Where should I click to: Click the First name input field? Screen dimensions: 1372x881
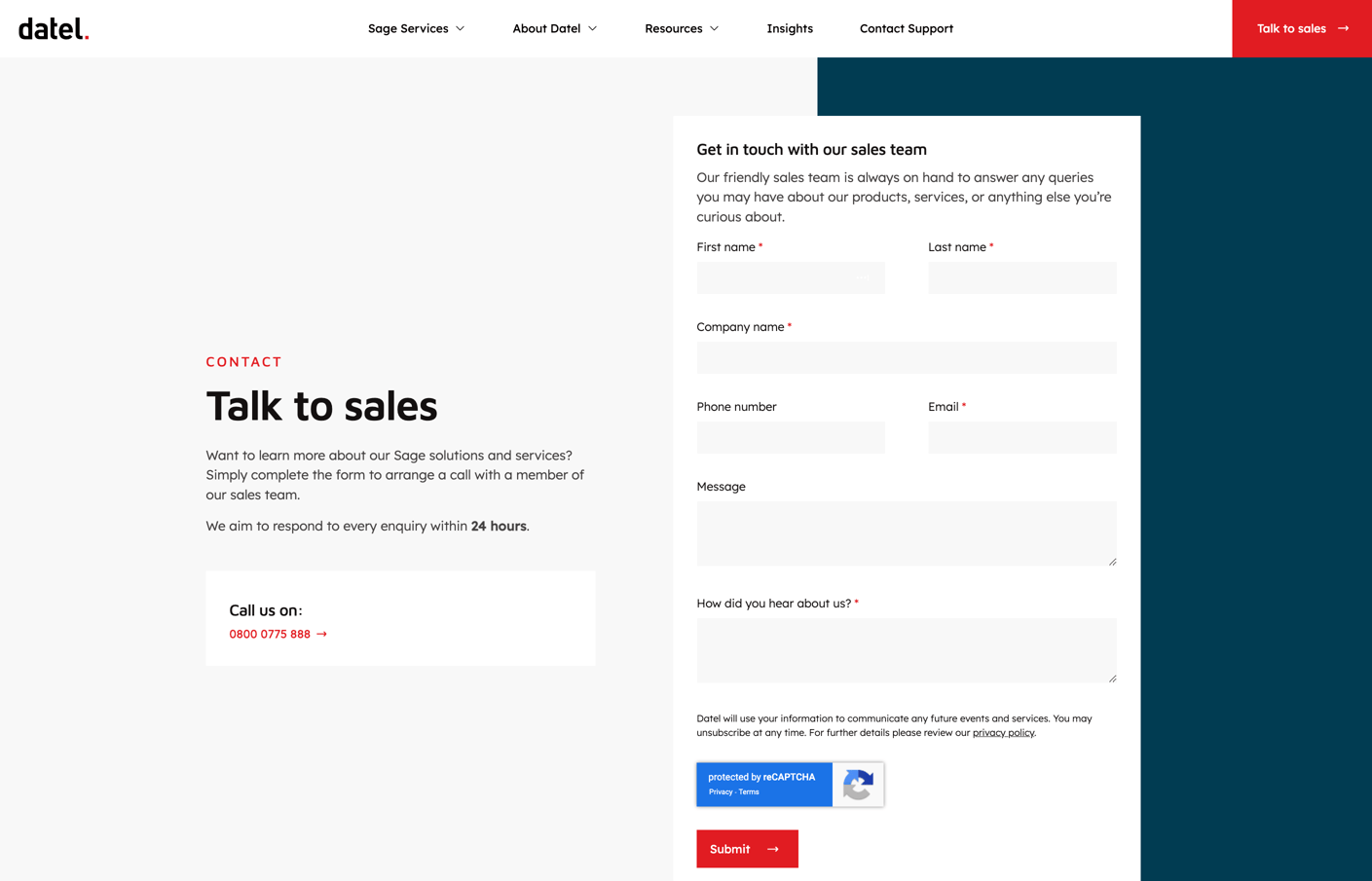click(x=791, y=277)
